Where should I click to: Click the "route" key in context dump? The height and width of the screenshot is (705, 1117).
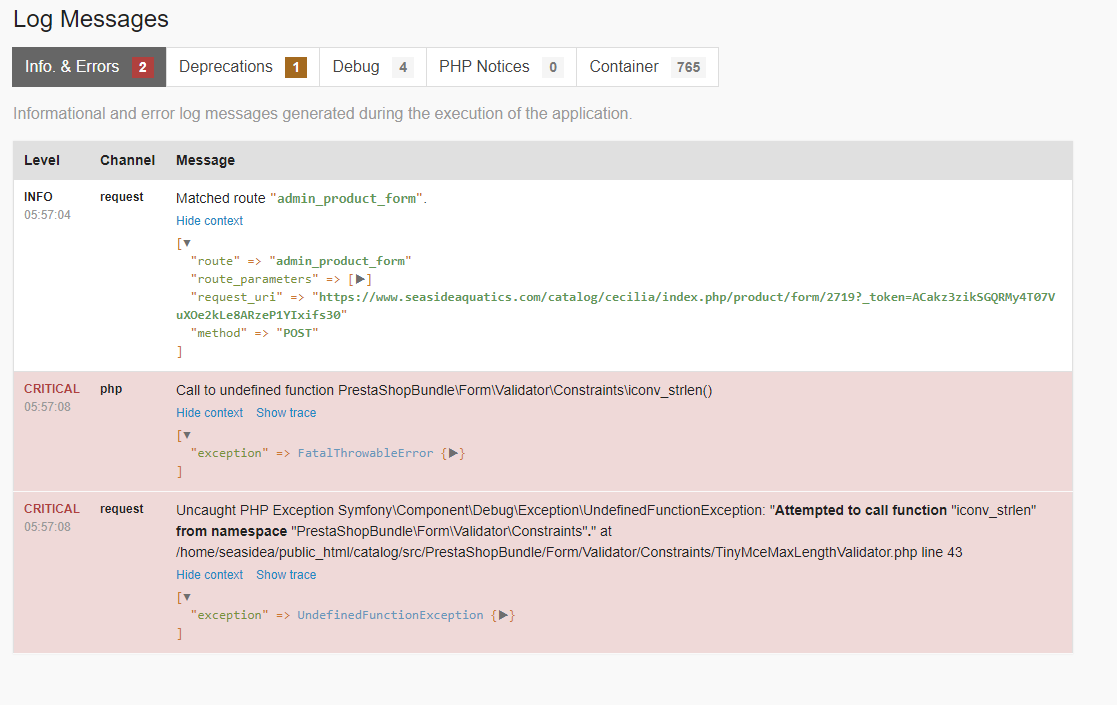pos(215,261)
